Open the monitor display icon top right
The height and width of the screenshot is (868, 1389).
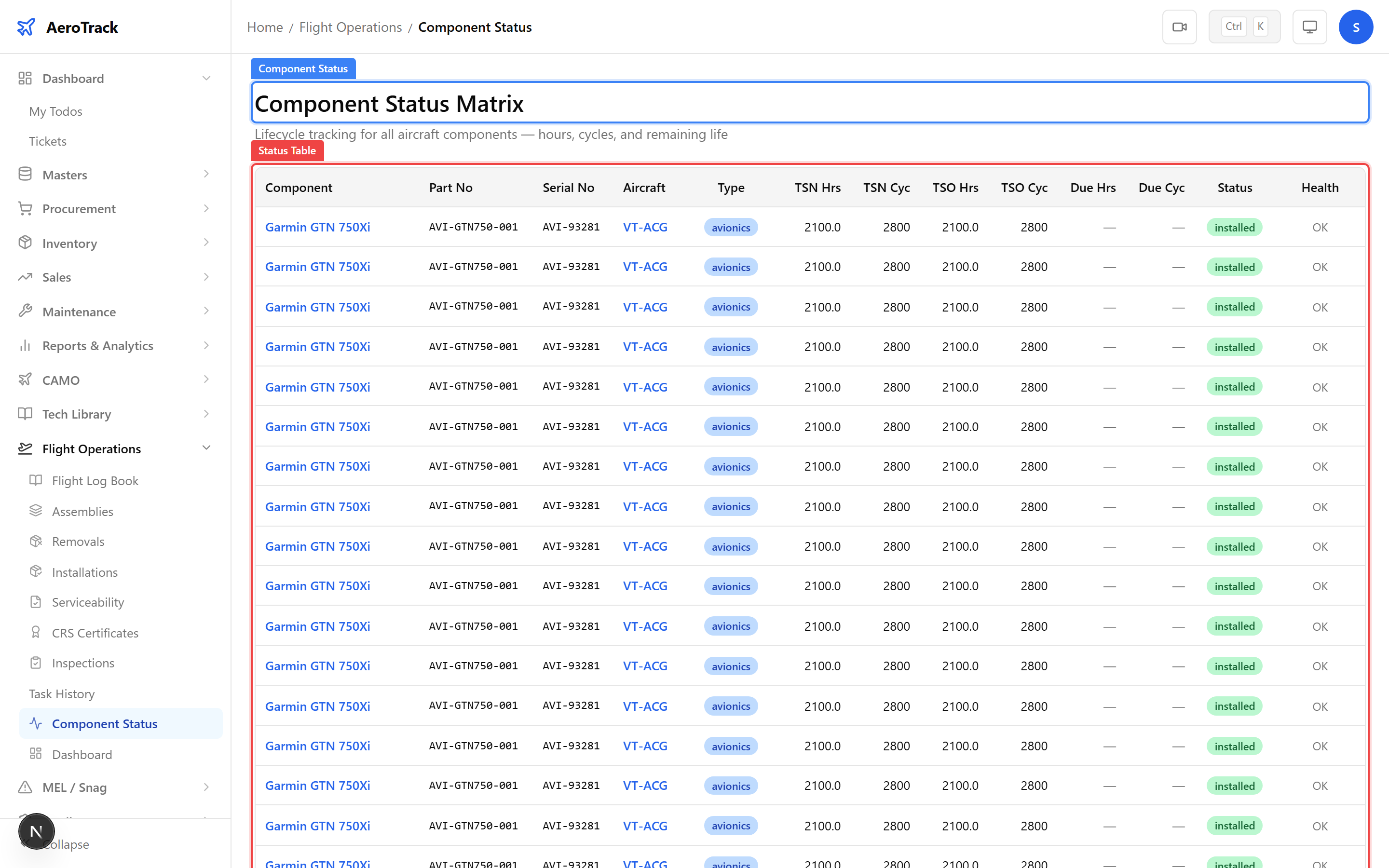tap(1309, 27)
